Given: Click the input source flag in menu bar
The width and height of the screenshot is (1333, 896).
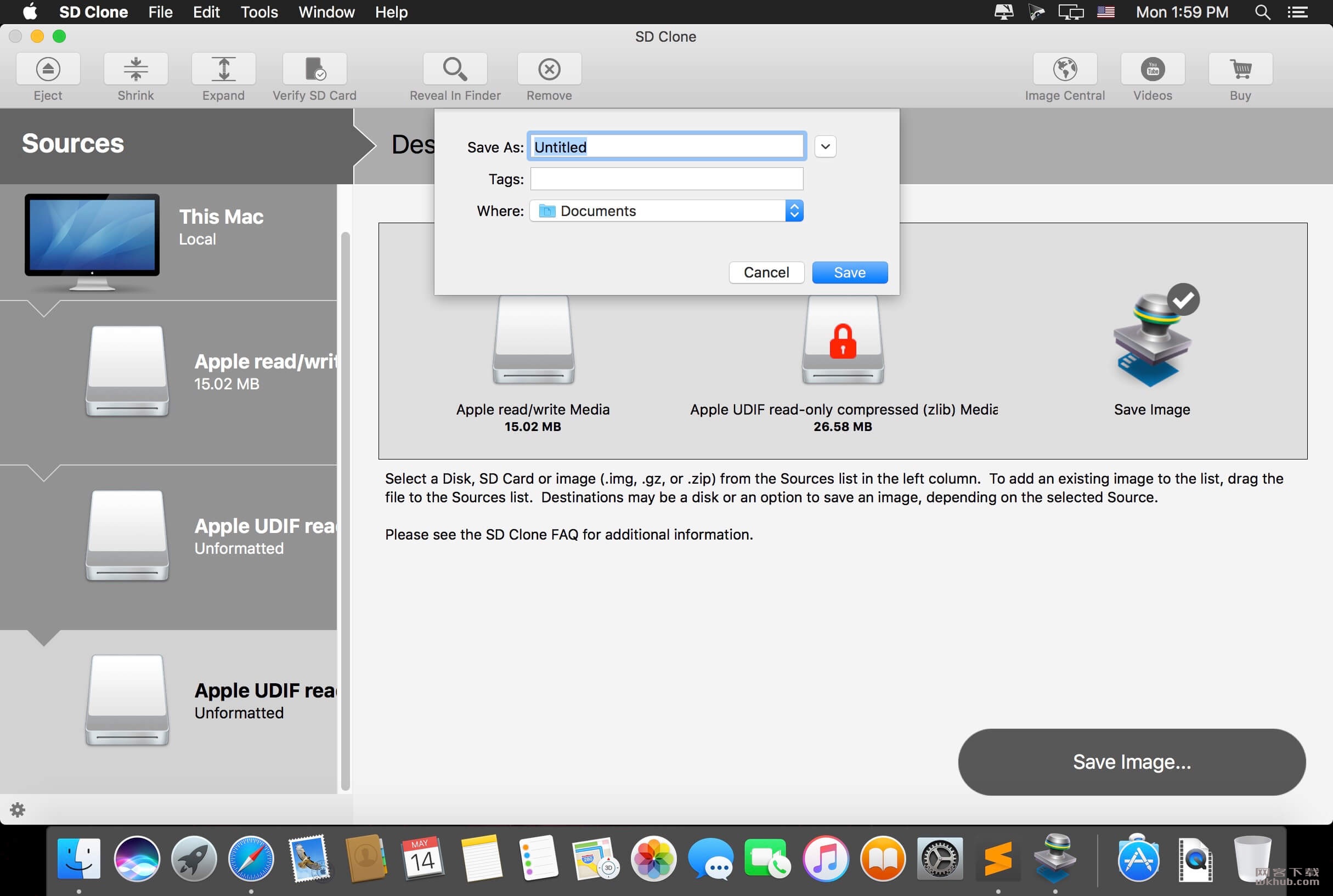Looking at the screenshot, I should point(1106,12).
